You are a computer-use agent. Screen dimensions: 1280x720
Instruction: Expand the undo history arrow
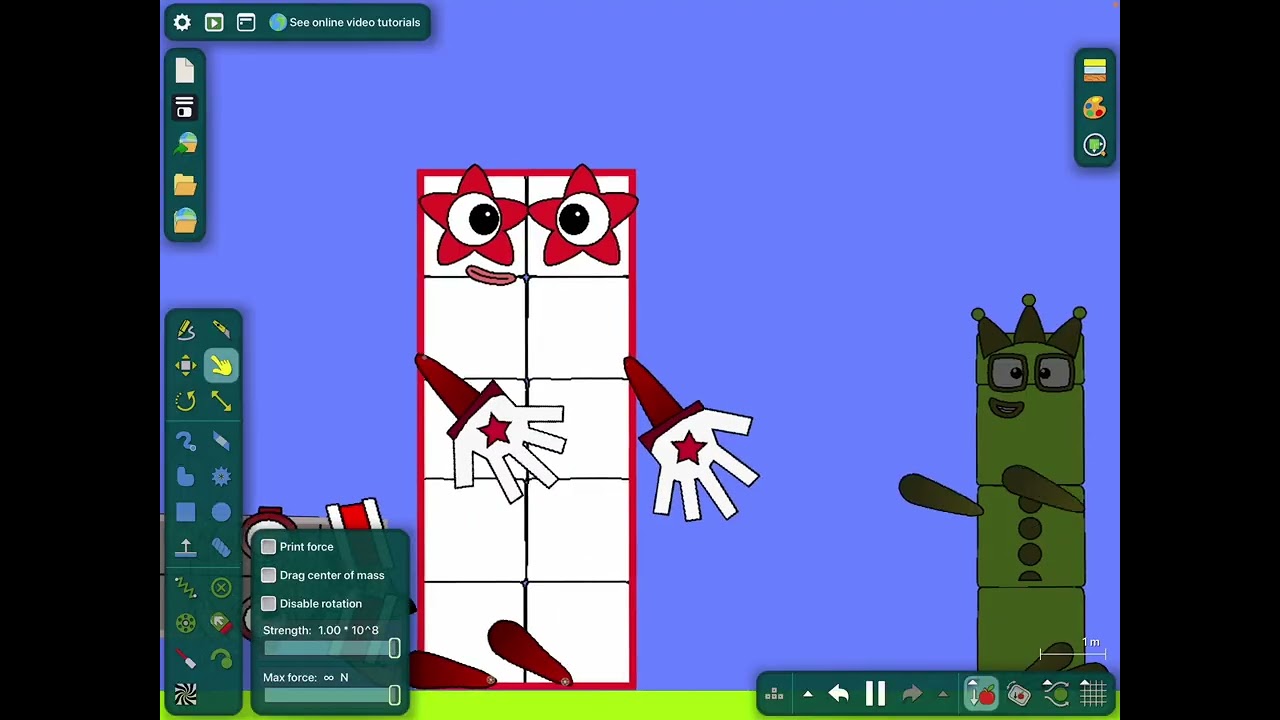tap(808, 694)
